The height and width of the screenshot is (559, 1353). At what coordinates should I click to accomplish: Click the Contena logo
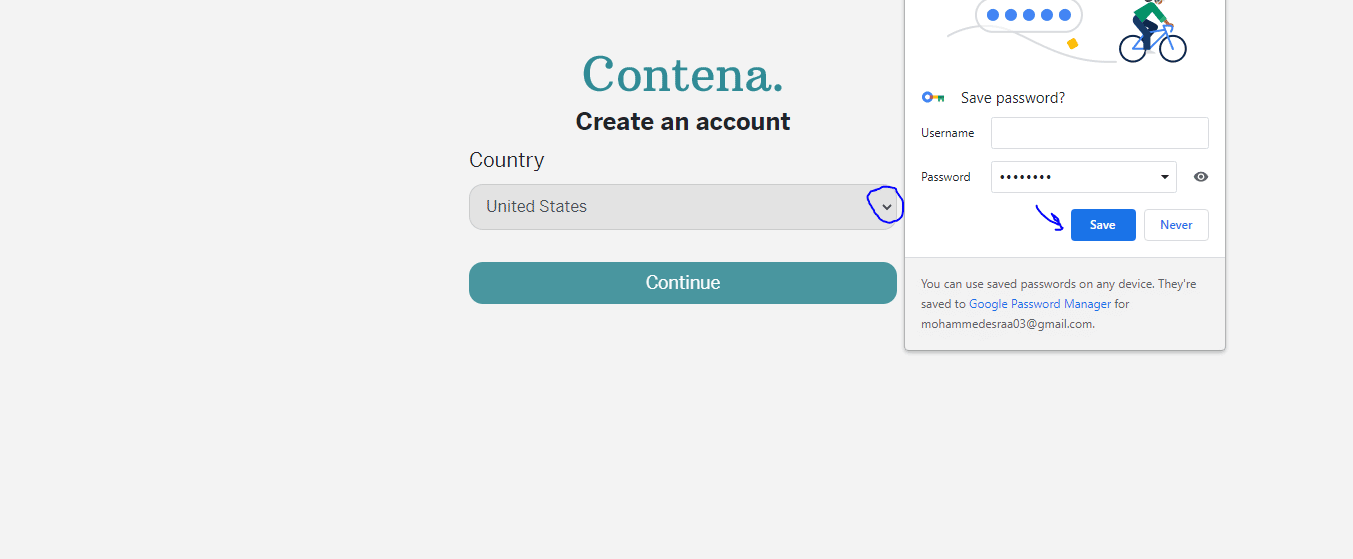point(683,74)
